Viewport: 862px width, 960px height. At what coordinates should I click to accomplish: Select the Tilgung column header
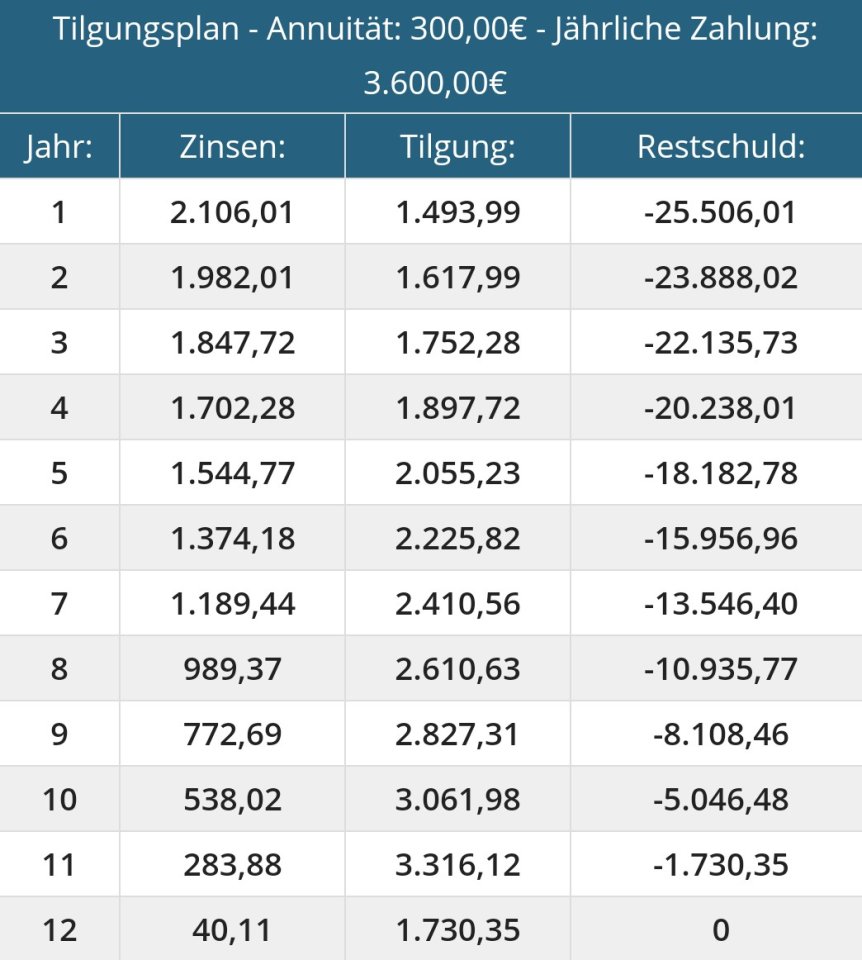pyautogui.click(x=458, y=146)
